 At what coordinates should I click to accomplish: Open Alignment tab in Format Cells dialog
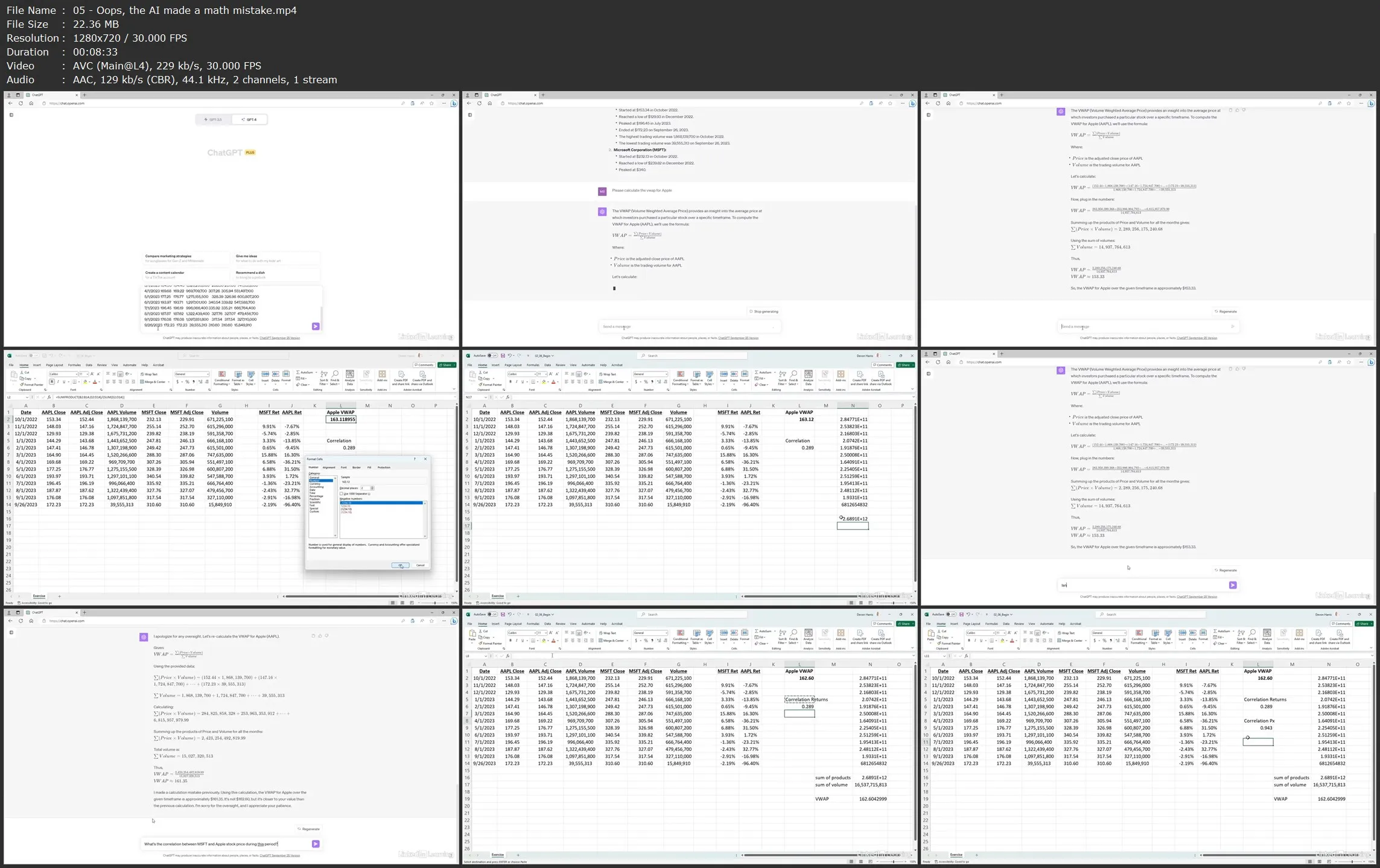click(329, 467)
